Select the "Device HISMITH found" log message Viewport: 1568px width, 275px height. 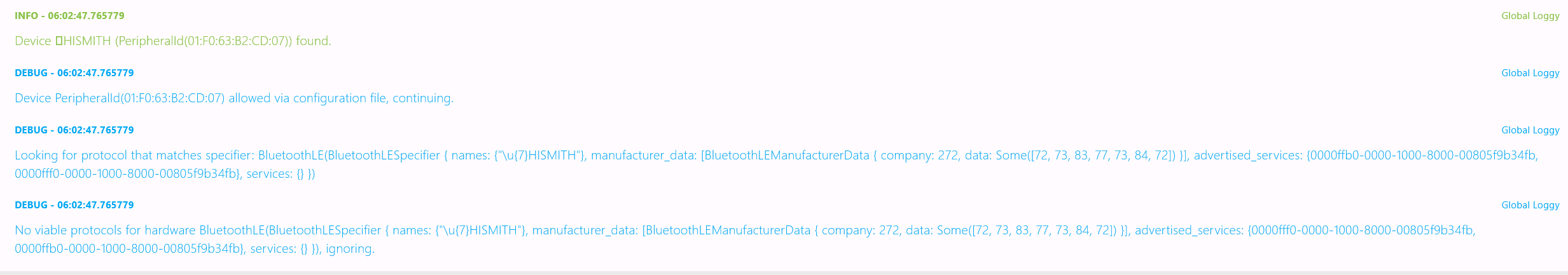click(x=173, y=41)
